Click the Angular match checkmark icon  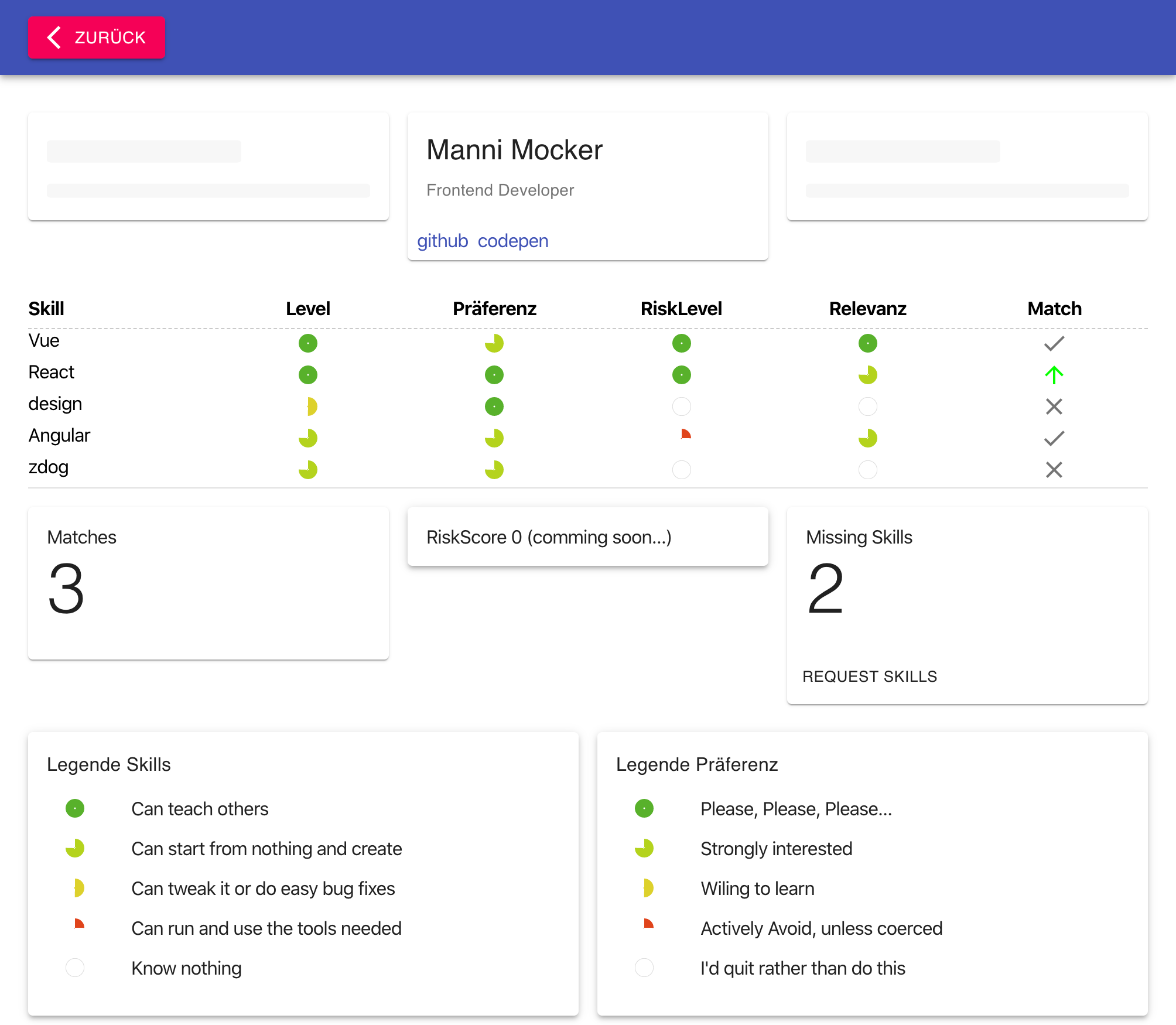tap(1054, 438)
